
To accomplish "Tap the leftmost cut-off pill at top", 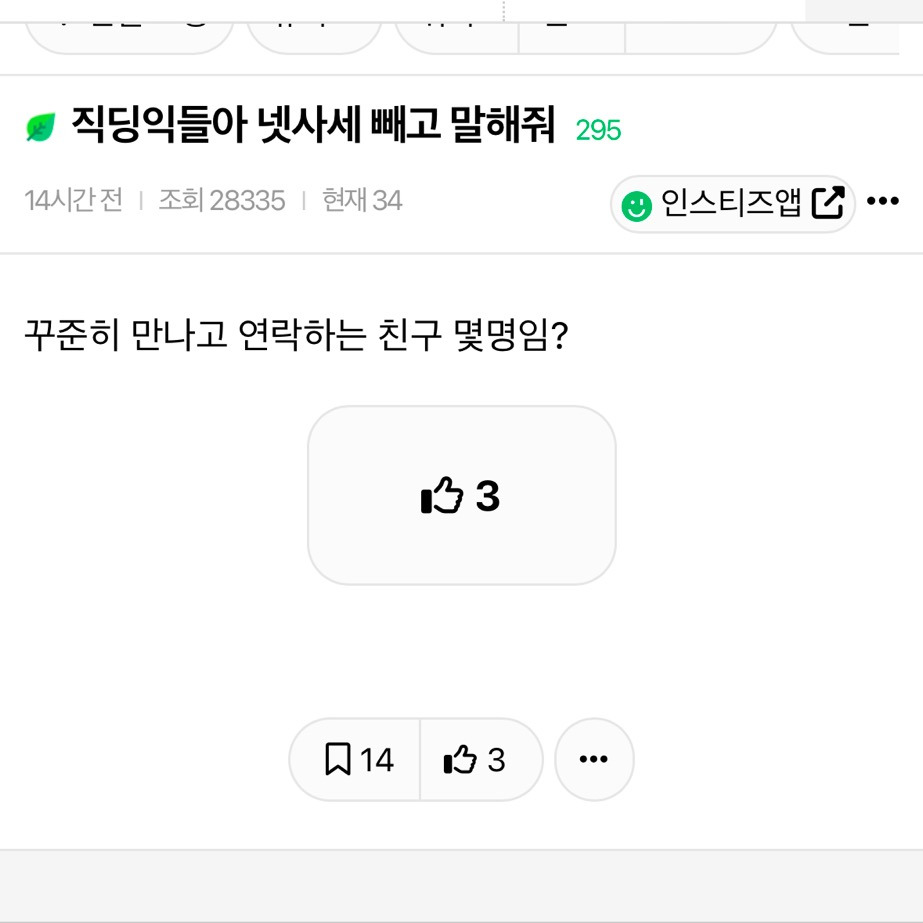I will 128,36.
